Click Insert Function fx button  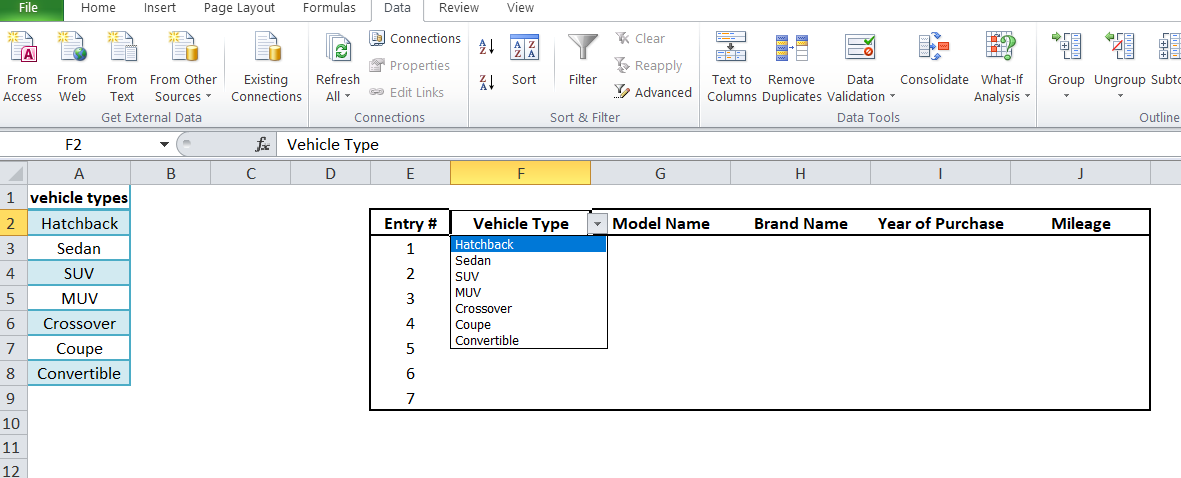coord(263,145)
